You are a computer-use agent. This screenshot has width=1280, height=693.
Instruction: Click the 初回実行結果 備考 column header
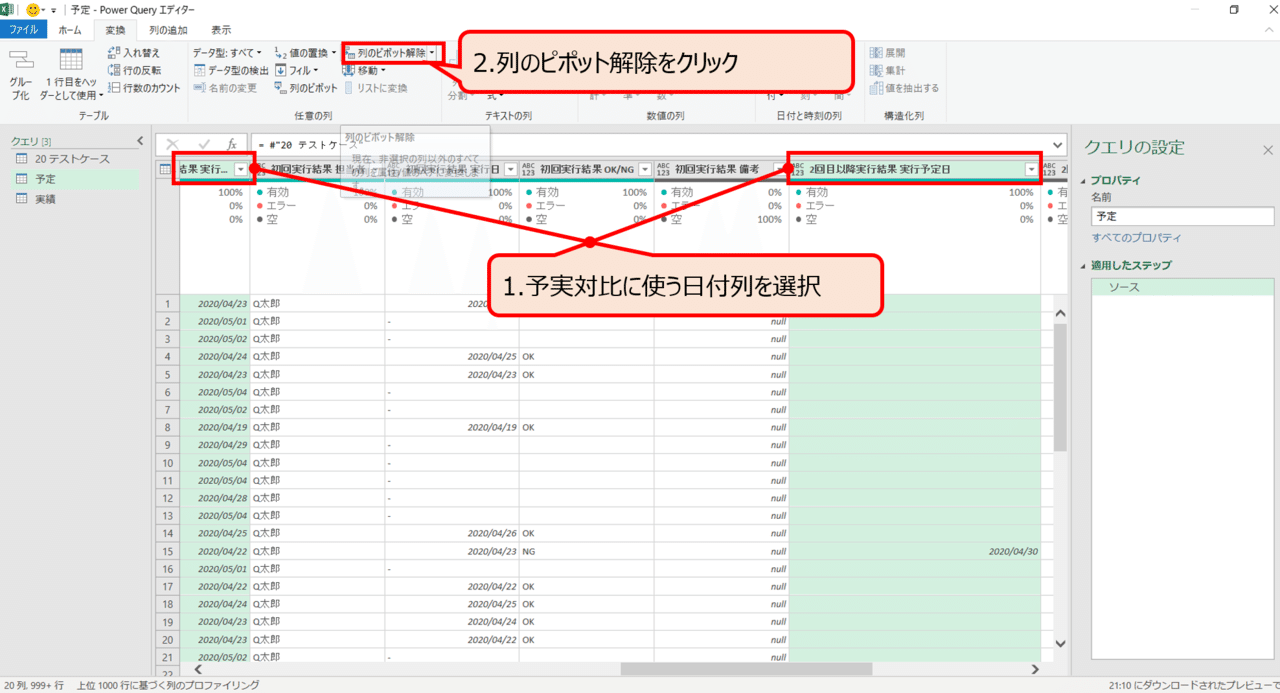(x=722, y=170)
